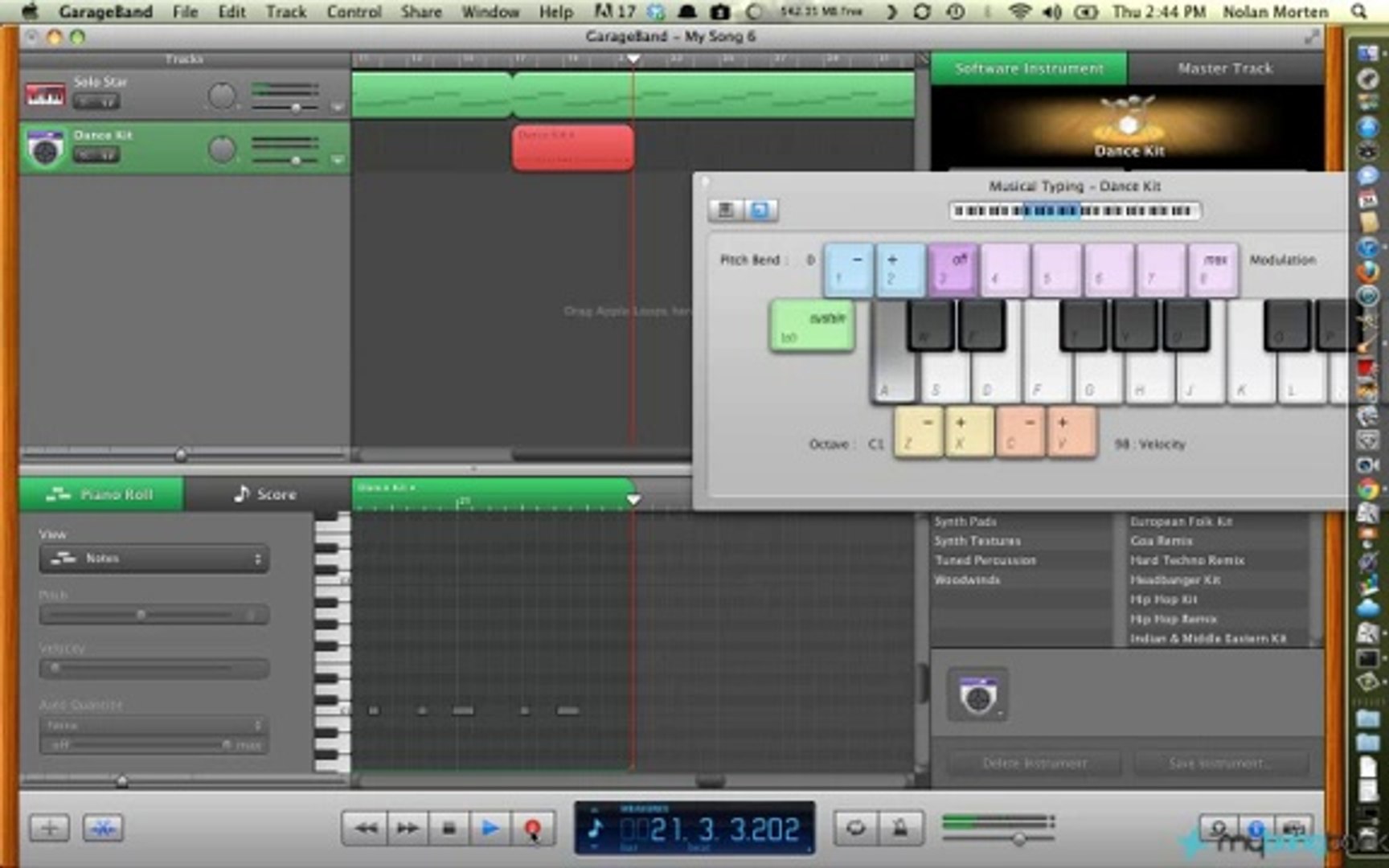Select the Dance Kit drum track icon

46,148
